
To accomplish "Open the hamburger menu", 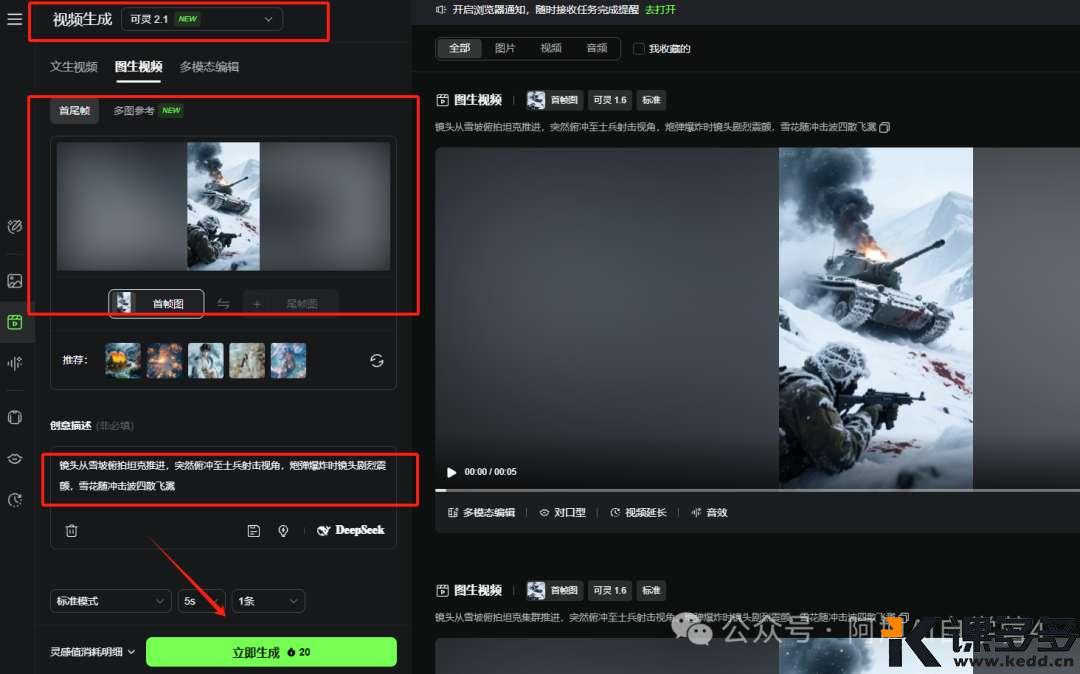I will [x=14, y=19].
